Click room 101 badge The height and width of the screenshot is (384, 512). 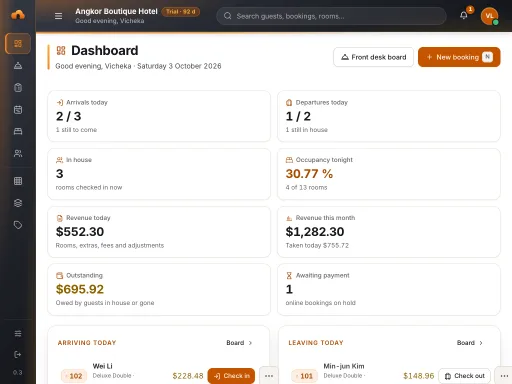coord(305,376)
